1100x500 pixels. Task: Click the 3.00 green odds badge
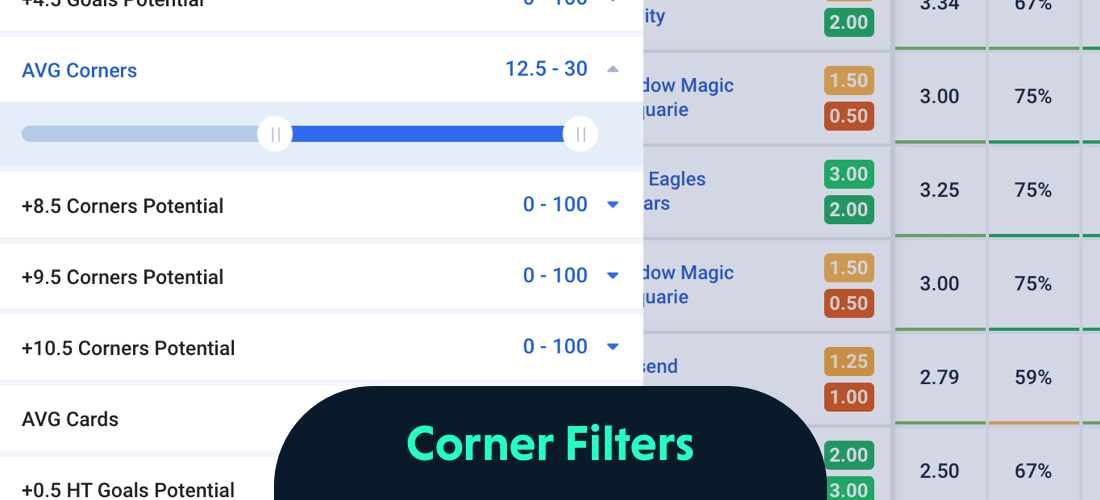[849, 174]
